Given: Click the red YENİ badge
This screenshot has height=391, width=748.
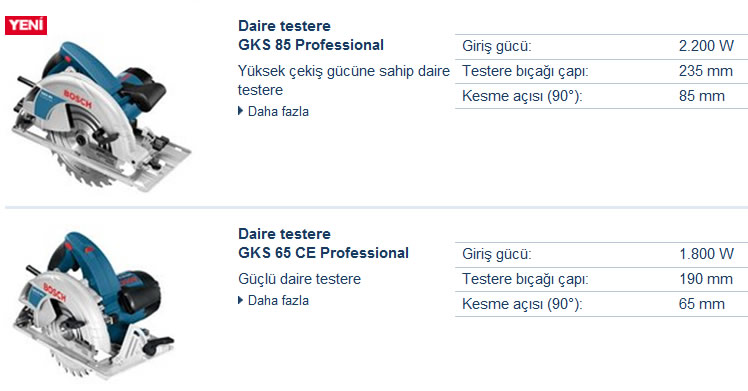Looking at the screenshot, I should [x=26, y=25].
